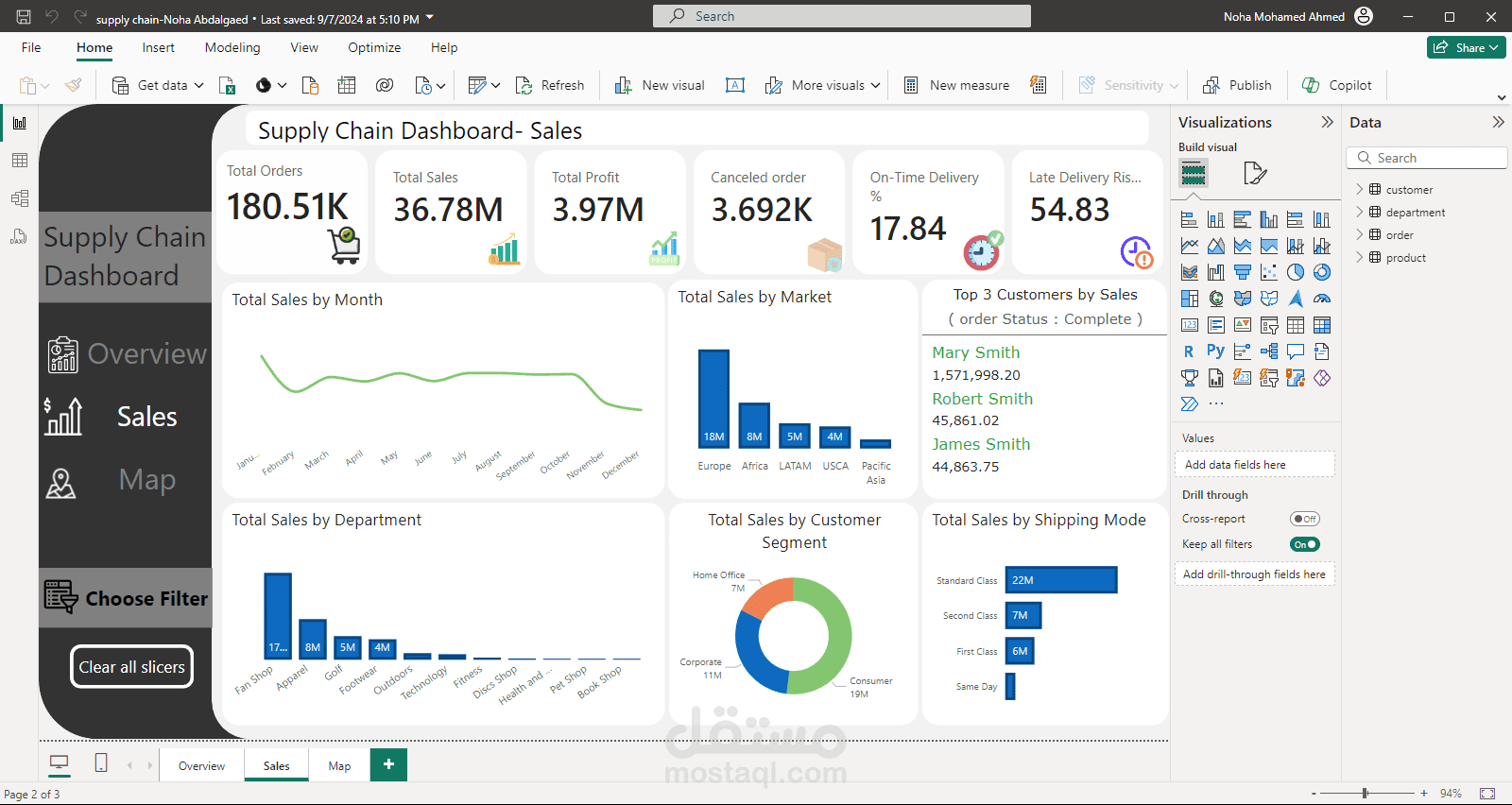The width and height of the screenshot is (1512, 805).
Task: Toggle the Keep all filters switch
Action: pos(1305,544)
